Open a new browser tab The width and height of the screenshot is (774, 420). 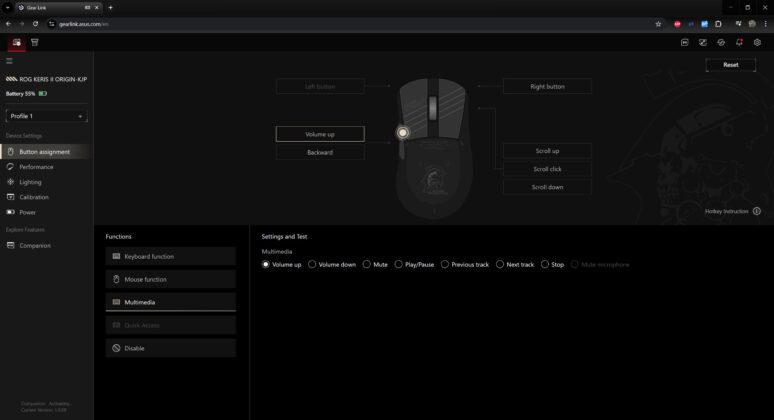(x=110, y=7)
